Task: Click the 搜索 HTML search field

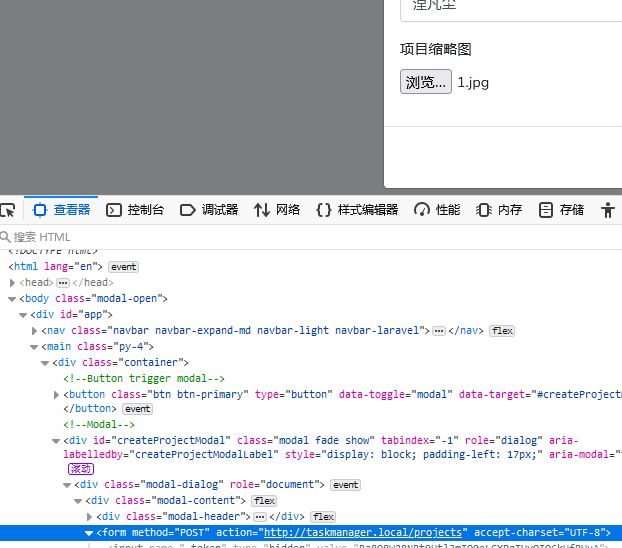Action: point(313,237)
